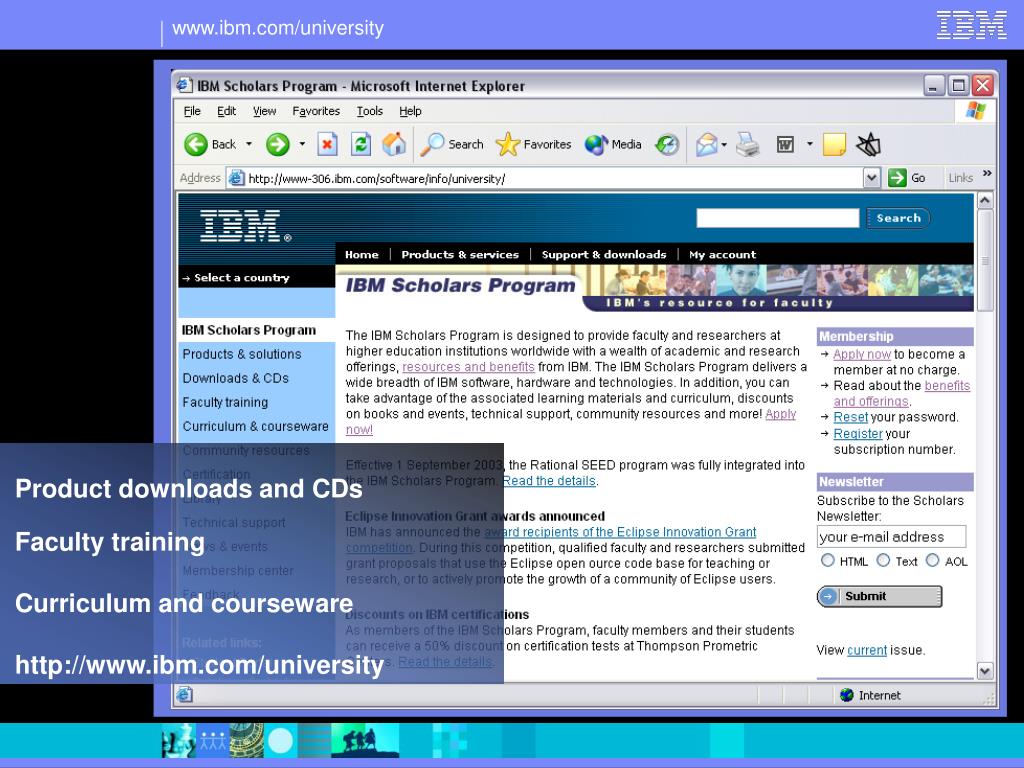Screen dimensions: 1024x768
Task: Open the Favorites menu
Action: pyautogui.click(x=316, y=111)
